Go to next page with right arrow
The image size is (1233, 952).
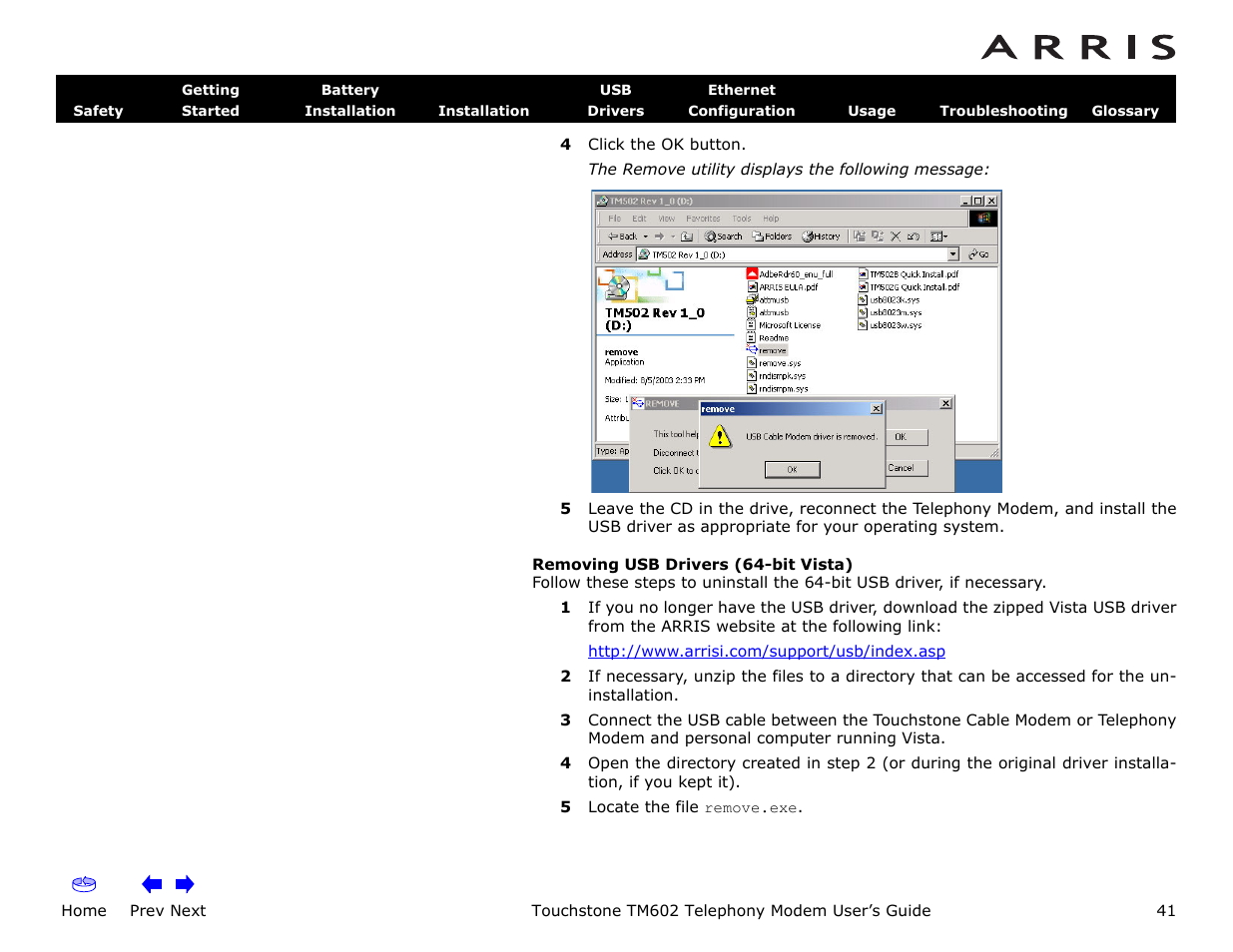pos(185,884)
